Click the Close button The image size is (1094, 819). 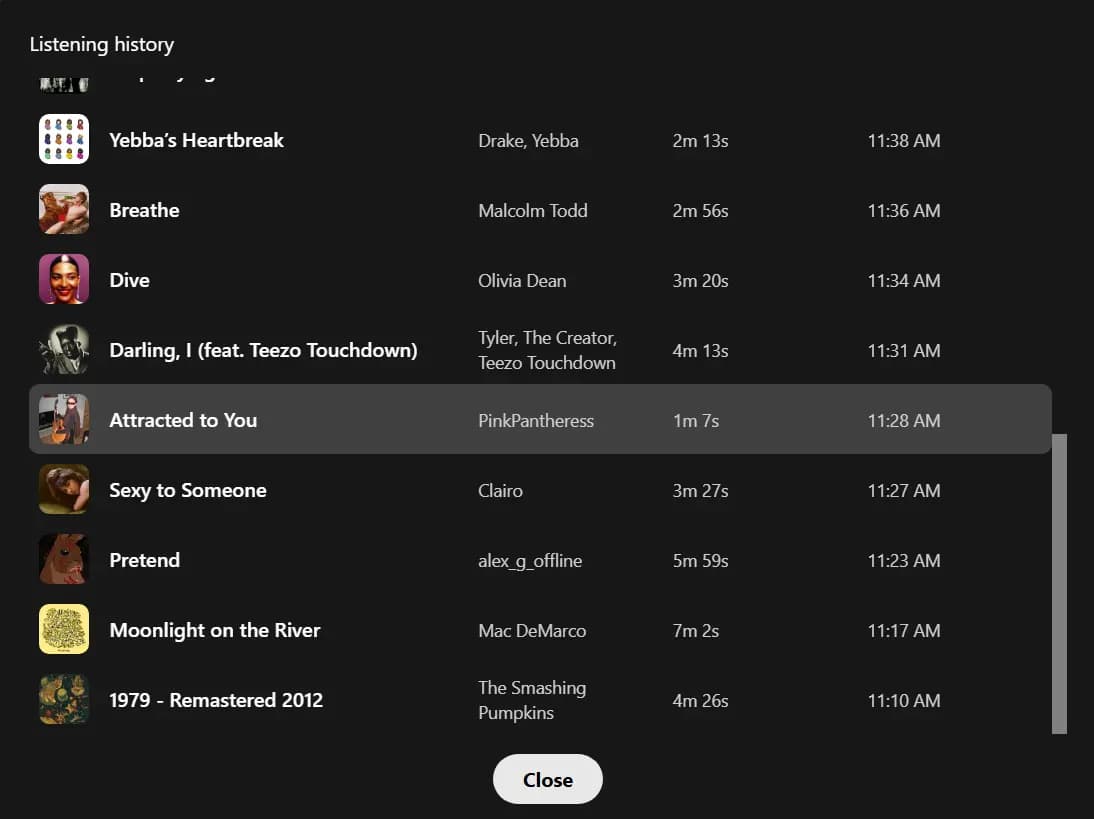[x=547, y=778]
